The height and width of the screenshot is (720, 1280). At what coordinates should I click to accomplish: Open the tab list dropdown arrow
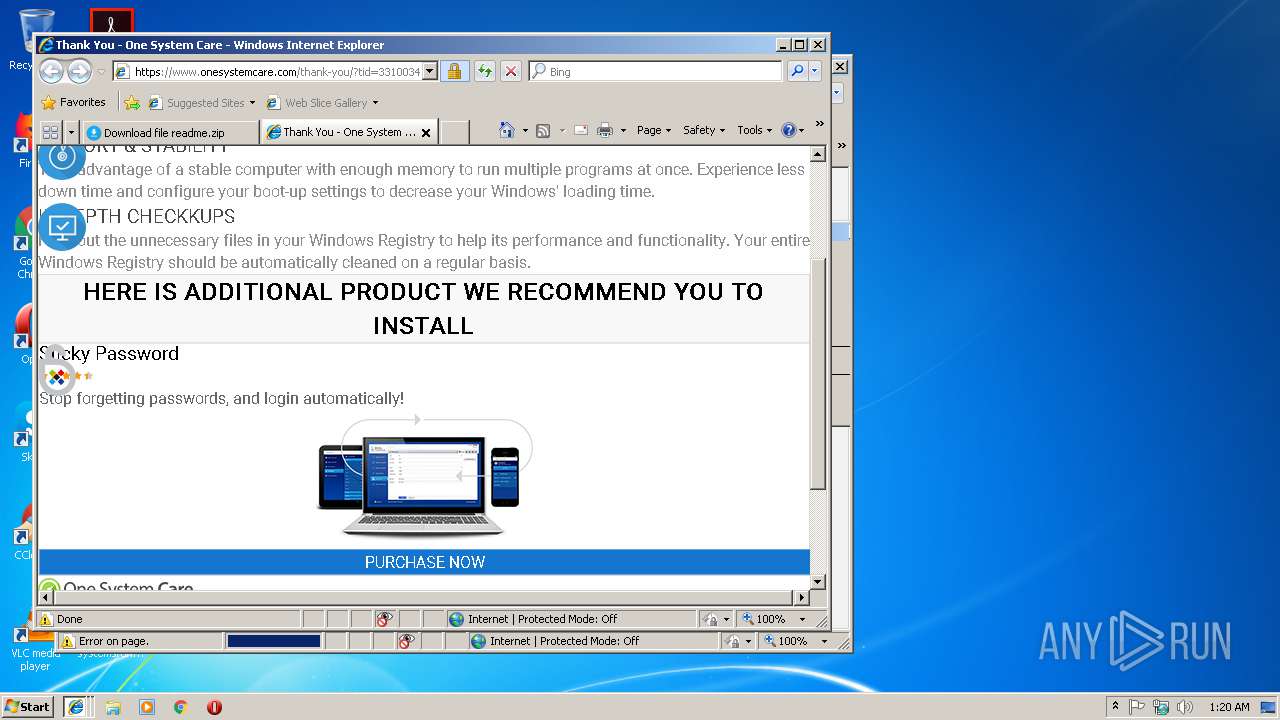coord(71,132)
